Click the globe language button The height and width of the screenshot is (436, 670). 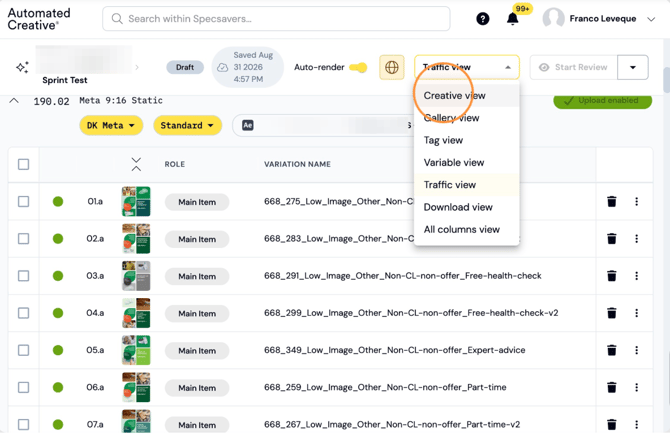(392, 67)
